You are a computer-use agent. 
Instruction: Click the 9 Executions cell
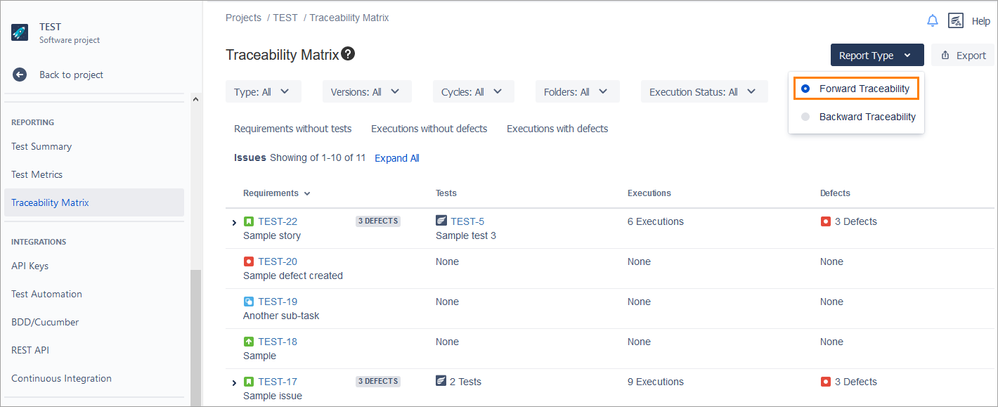coord(656,382)
